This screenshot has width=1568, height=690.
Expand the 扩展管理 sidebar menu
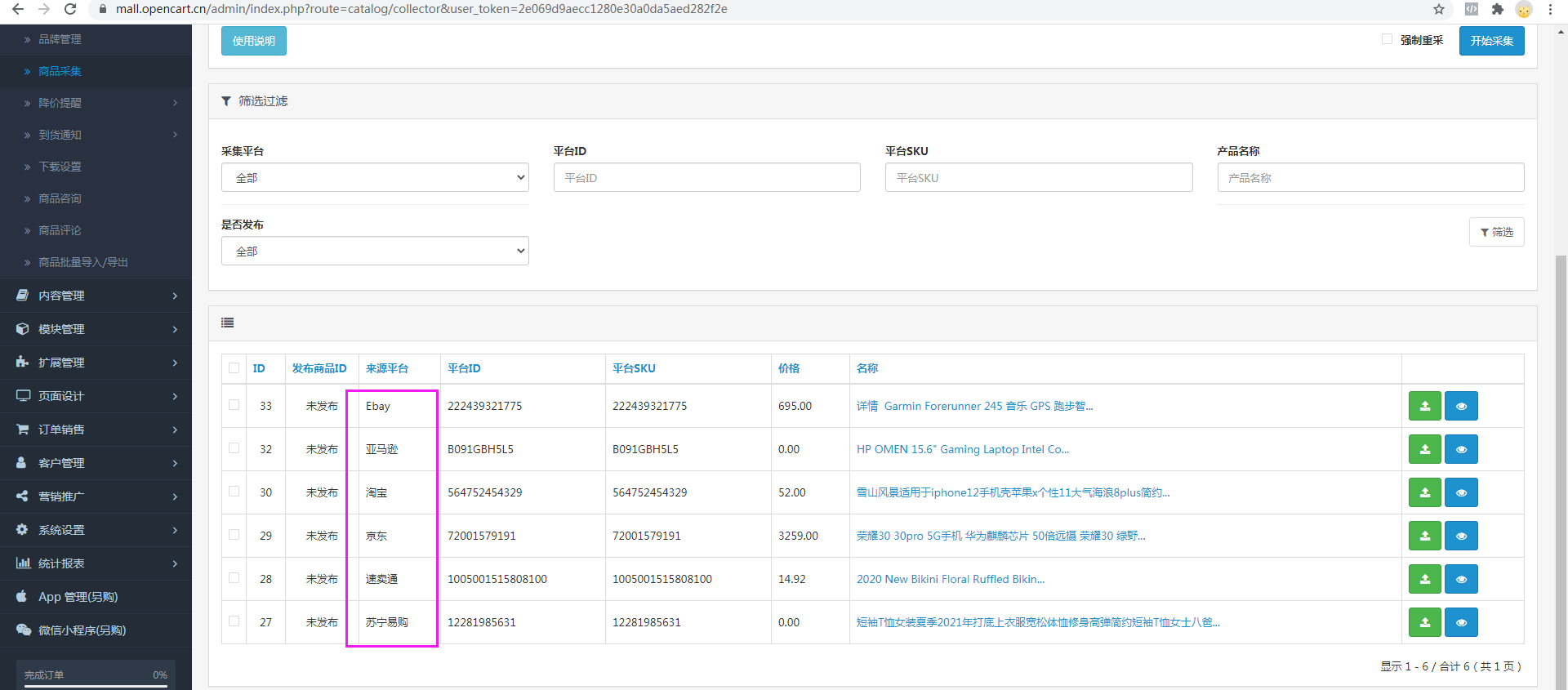point(96,363)
